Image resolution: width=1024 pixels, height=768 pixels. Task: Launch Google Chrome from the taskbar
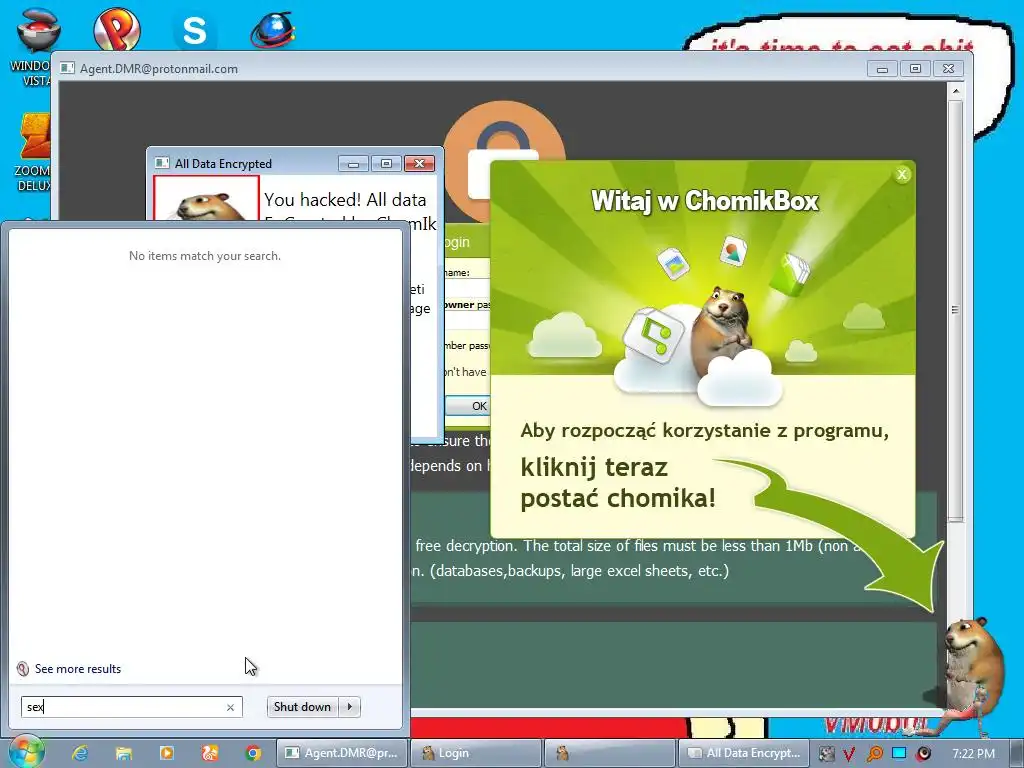click(x=253, y=753)
